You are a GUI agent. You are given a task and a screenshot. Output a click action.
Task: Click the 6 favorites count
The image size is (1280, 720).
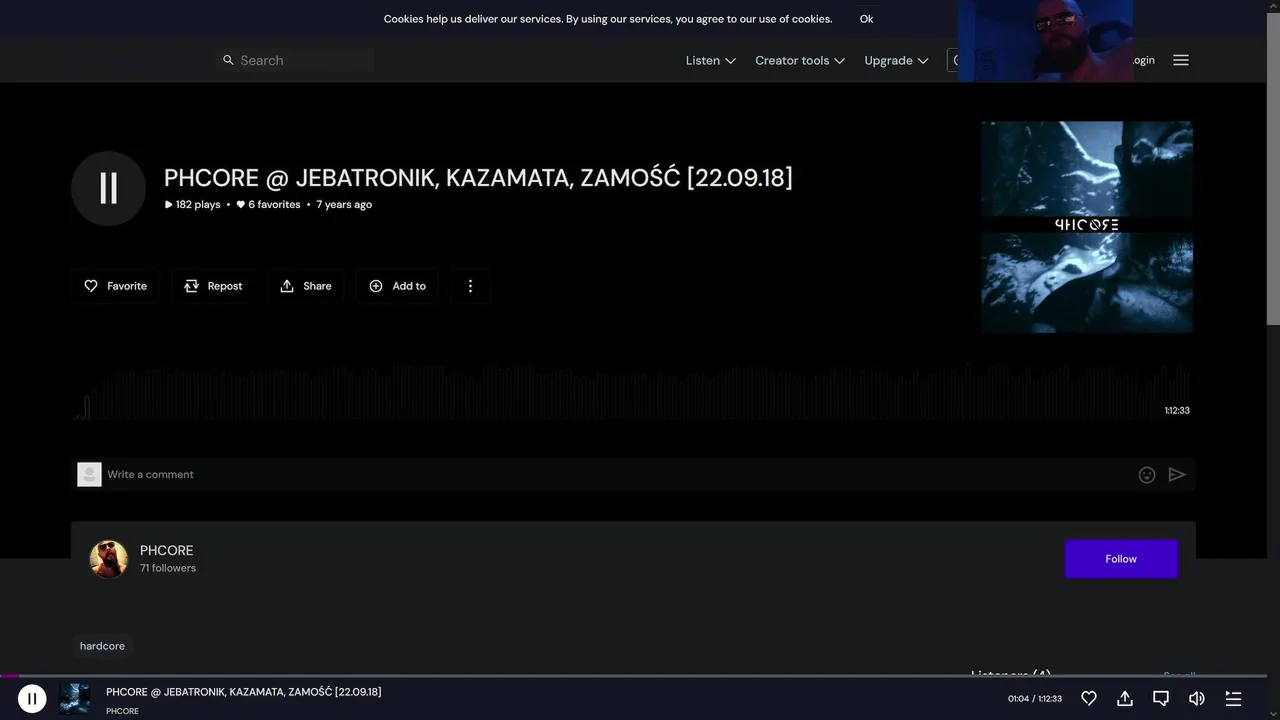(268, 204)
